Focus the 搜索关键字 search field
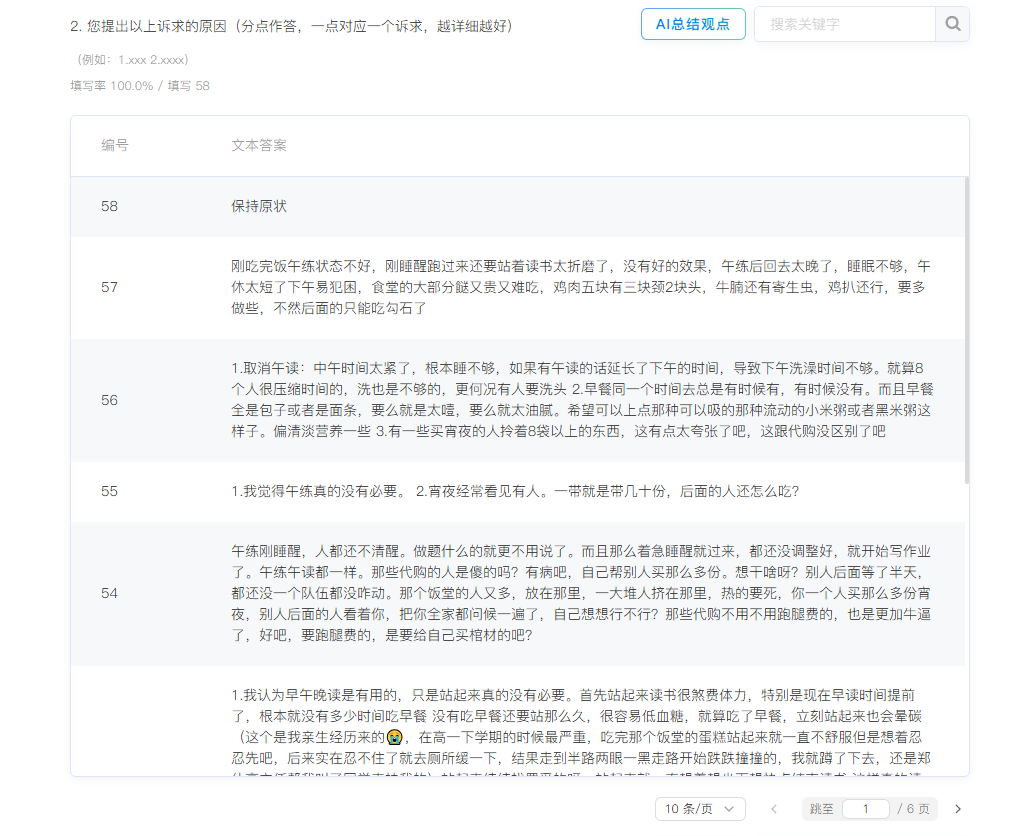This screenshot has width=1010, height=836. coord(845,24)
